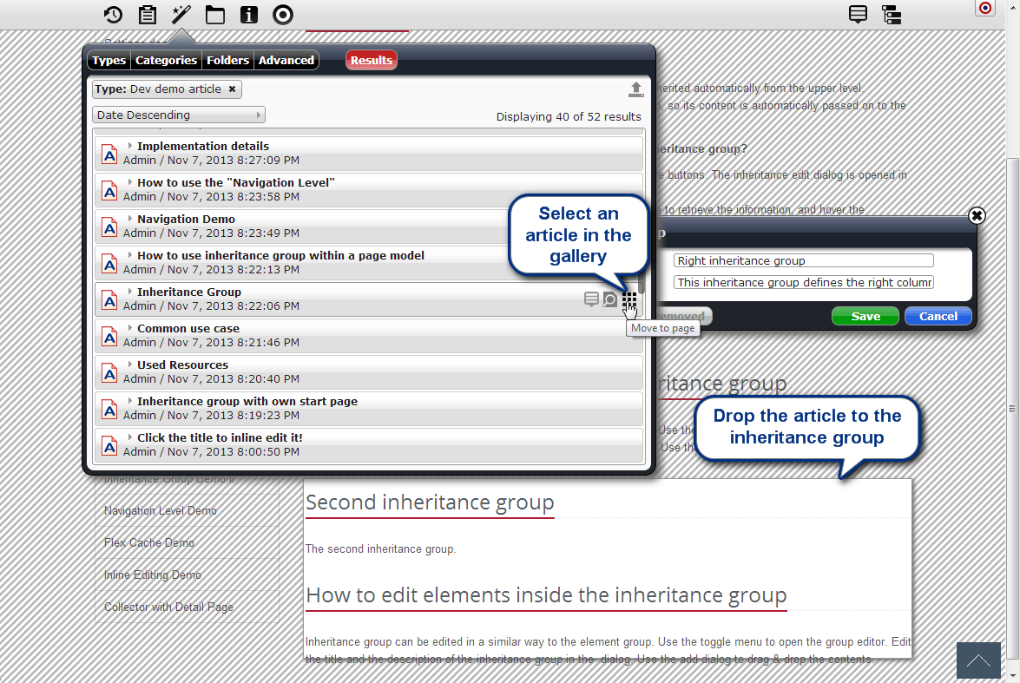The height and width of the screenshot is (683, 1020).
Task: Open the clipboard icon in top toolbar
Action: pyautogui.click(x=148, y=14)
